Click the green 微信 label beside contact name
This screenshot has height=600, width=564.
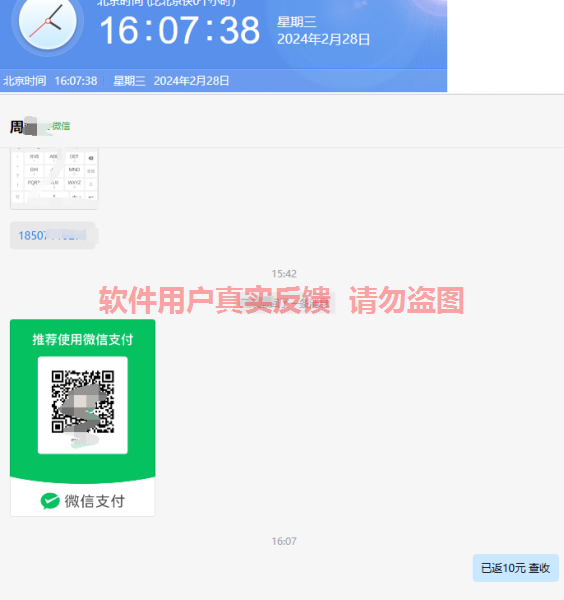[x=61, y=126]
